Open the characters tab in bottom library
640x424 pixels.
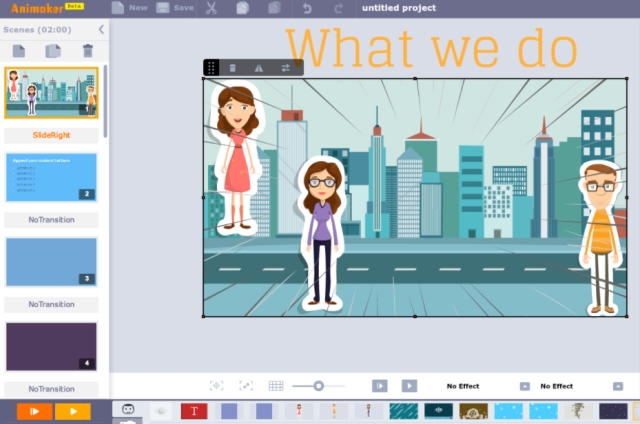[128, 410]
